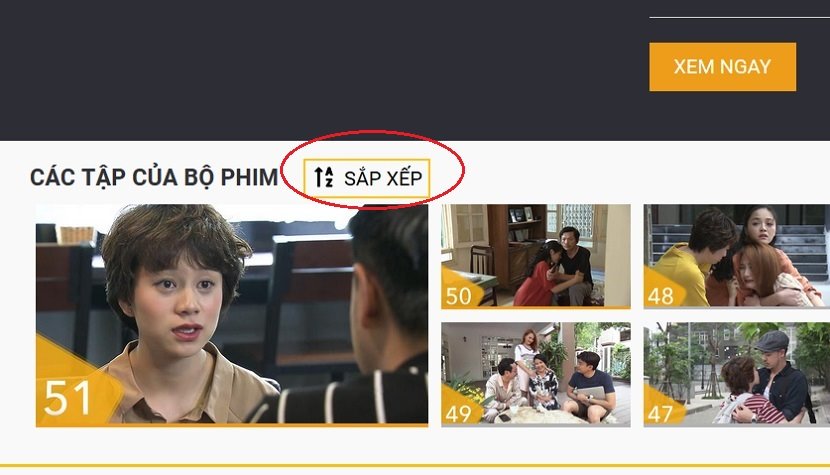This screenshot has height=475, width=830.
Task: Click the thin line above XEM NGAY
Action: click(x=739, y=17)
